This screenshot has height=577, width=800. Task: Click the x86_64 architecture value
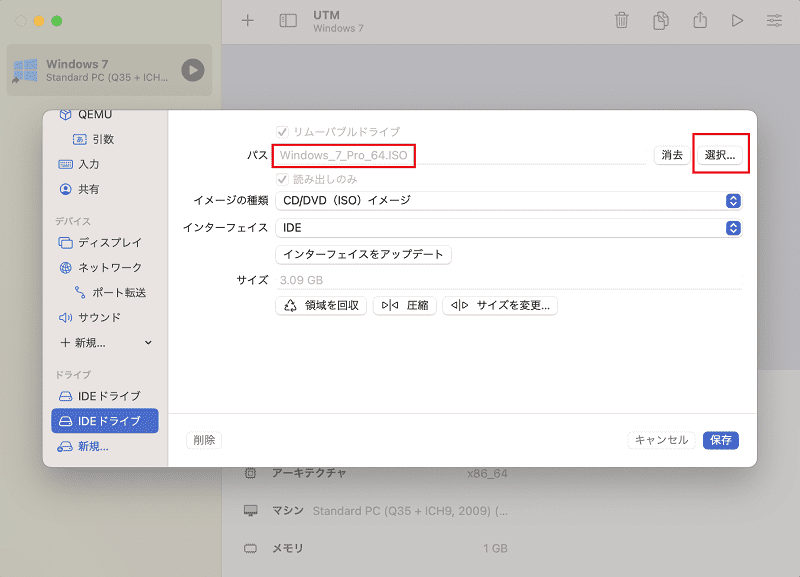(x=487, y=473)
